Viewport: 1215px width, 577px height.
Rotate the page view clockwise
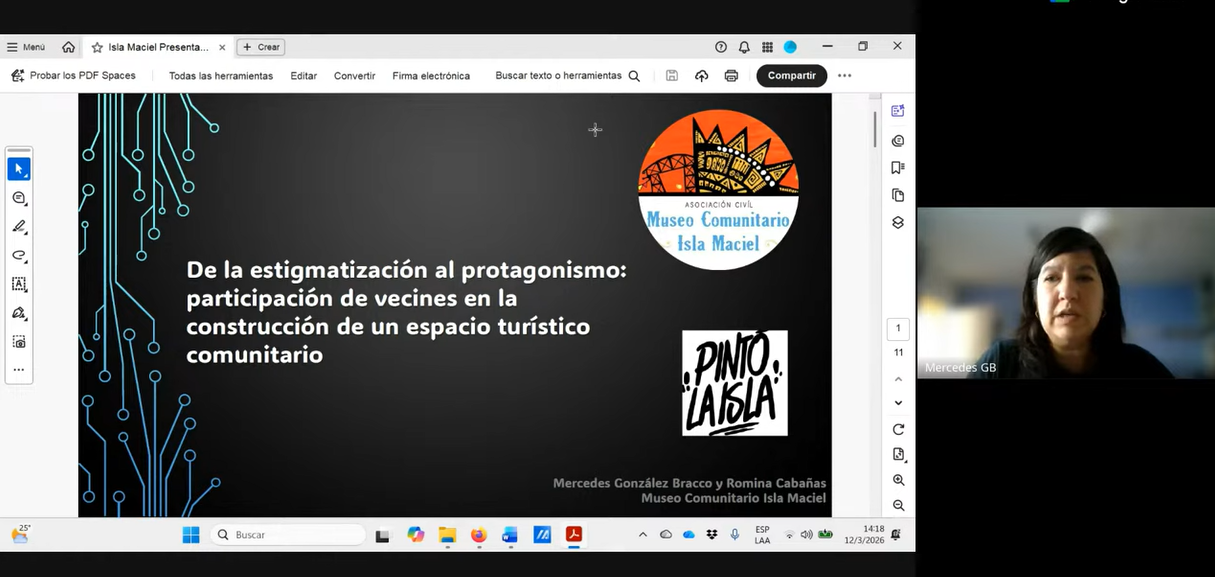(898, 429)
